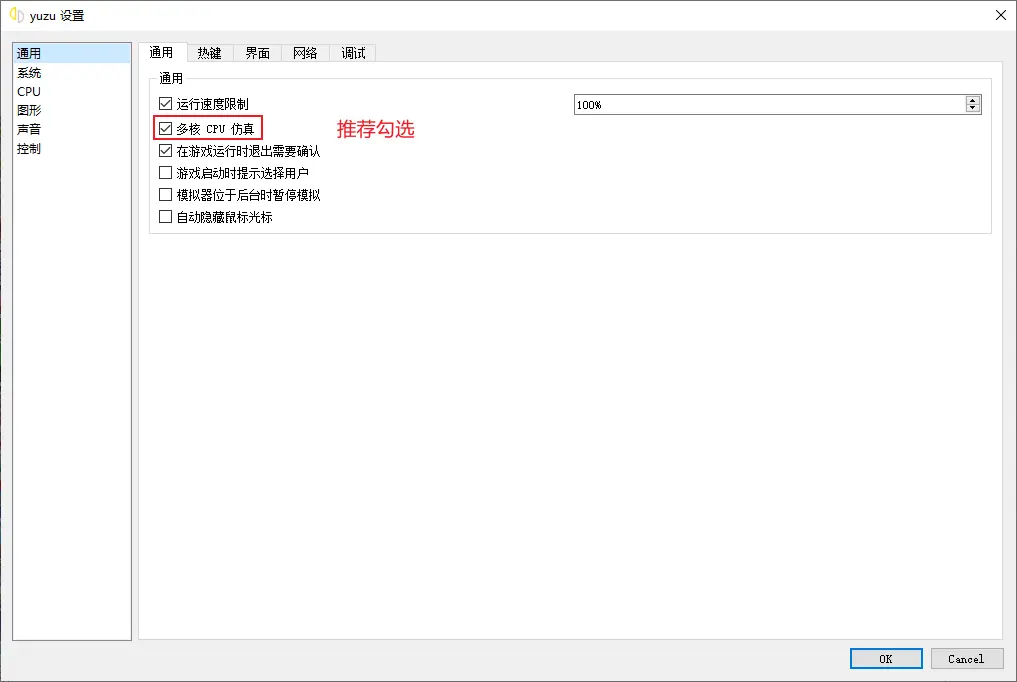Switch to the 网络 tab

[x=304, y=53]
